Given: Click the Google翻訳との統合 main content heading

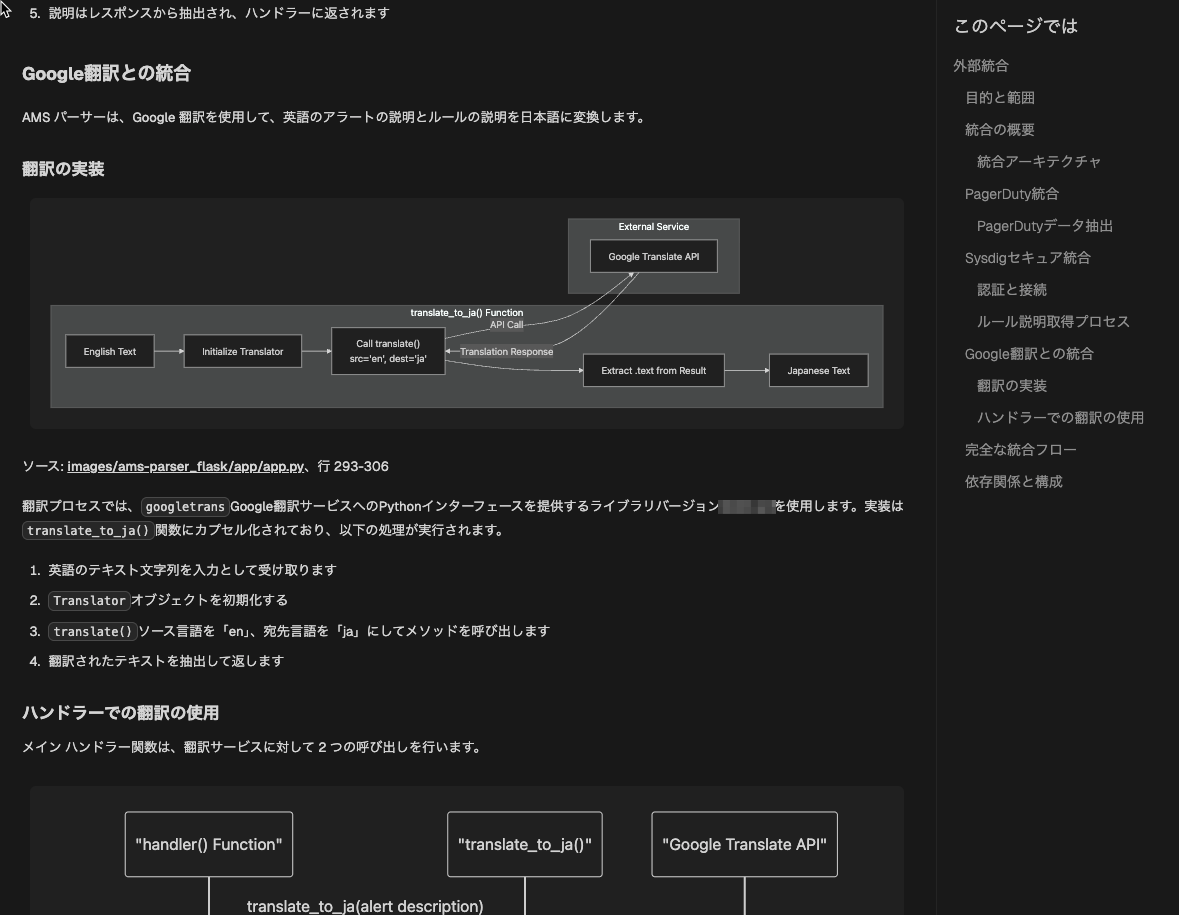Looking at the screenshot, I should point(106,73).
